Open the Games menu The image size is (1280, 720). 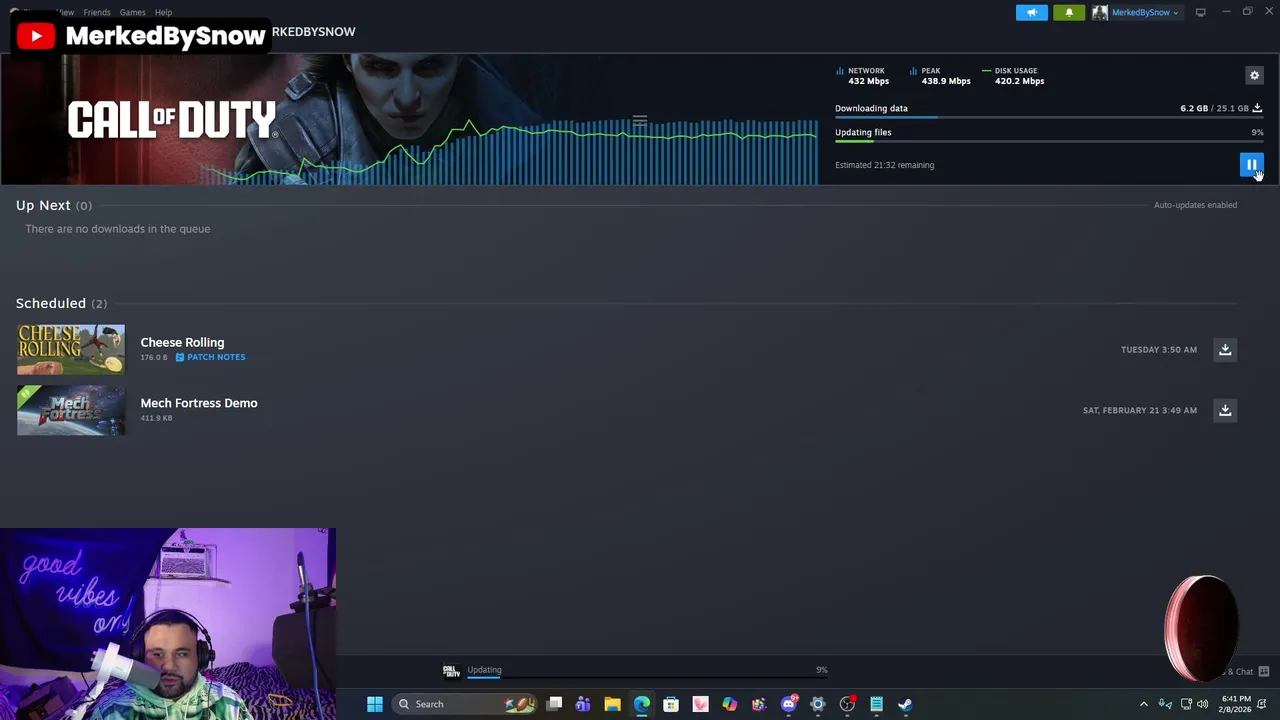pyautogui.click(x=132, y=12)
